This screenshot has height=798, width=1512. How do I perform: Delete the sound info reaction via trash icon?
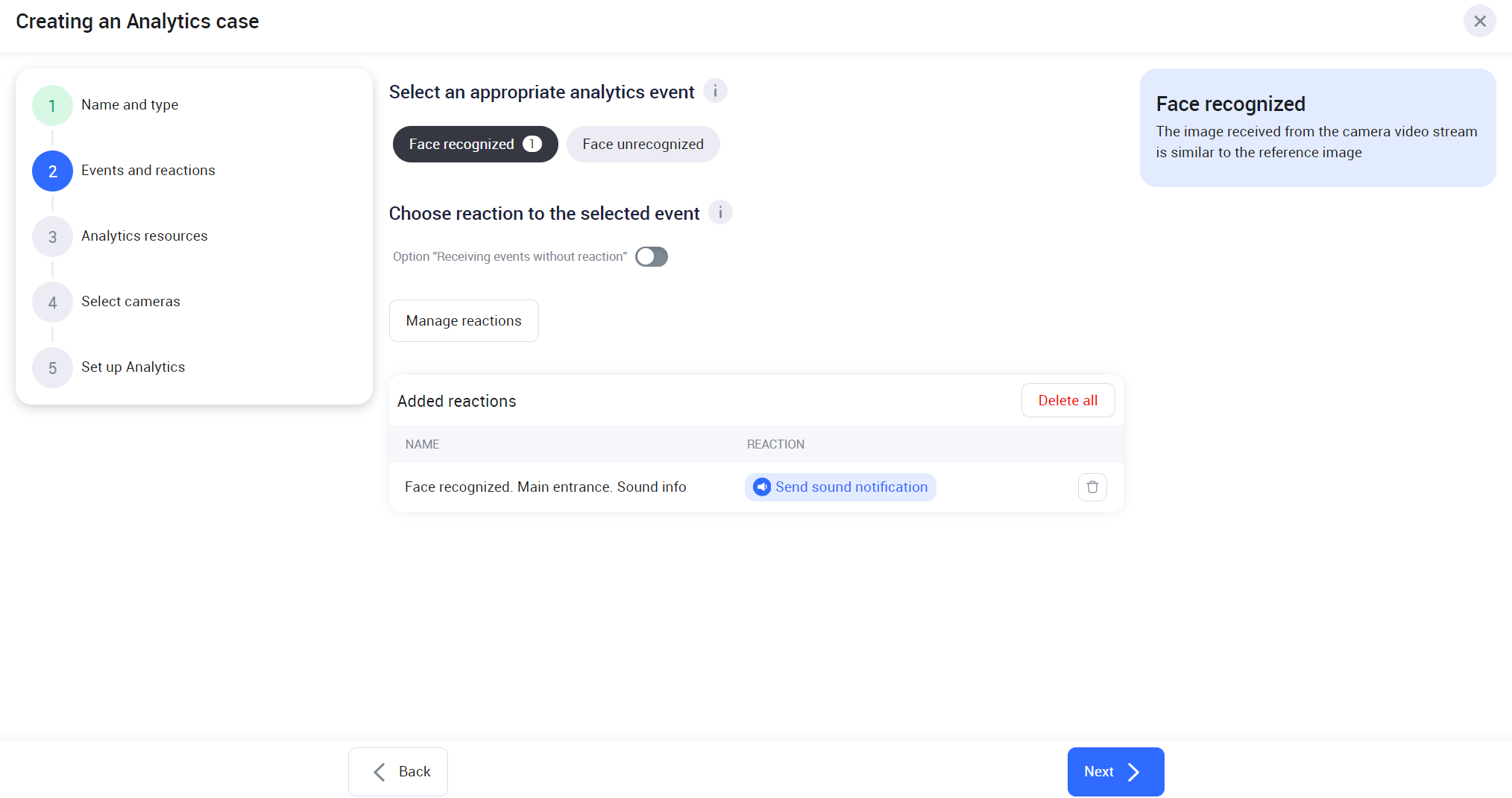click(x=1092, y=487)
